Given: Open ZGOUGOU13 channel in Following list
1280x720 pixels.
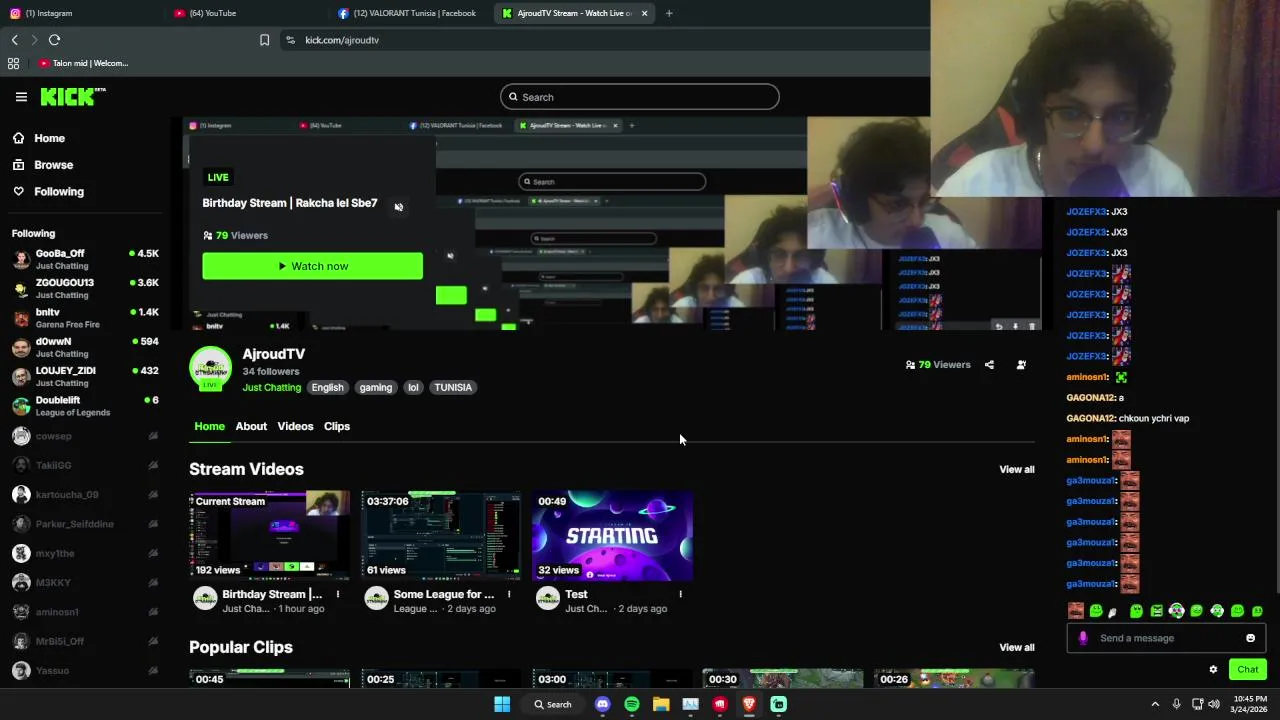Looking at the screenshot, I should pyautogui.click(x=86, y=288).
